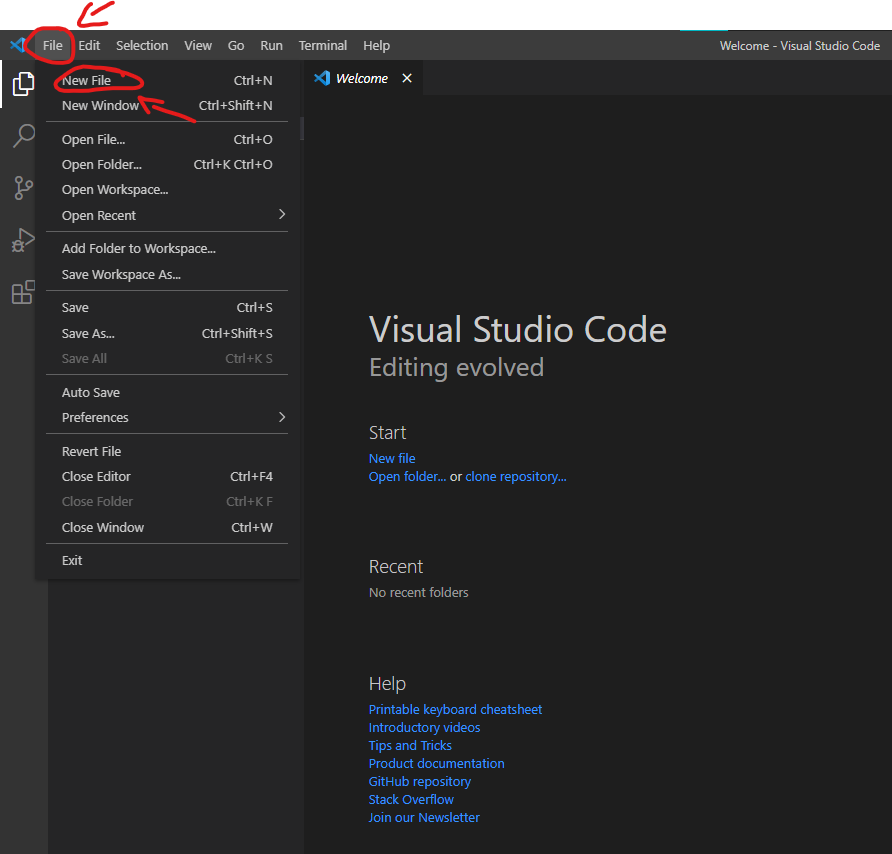
Task: Select the Welcome editor tab
Action: [362, 78]
